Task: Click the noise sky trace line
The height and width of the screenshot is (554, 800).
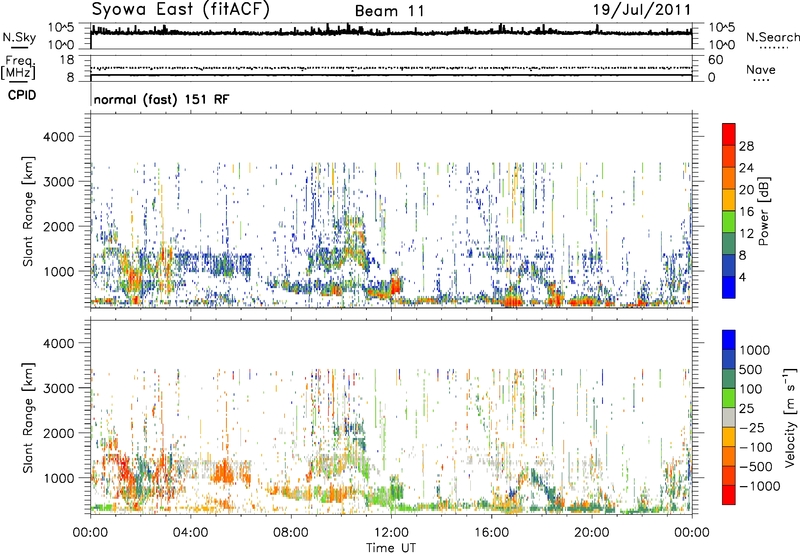Action: pyautogui.click(x=391, y=32)
